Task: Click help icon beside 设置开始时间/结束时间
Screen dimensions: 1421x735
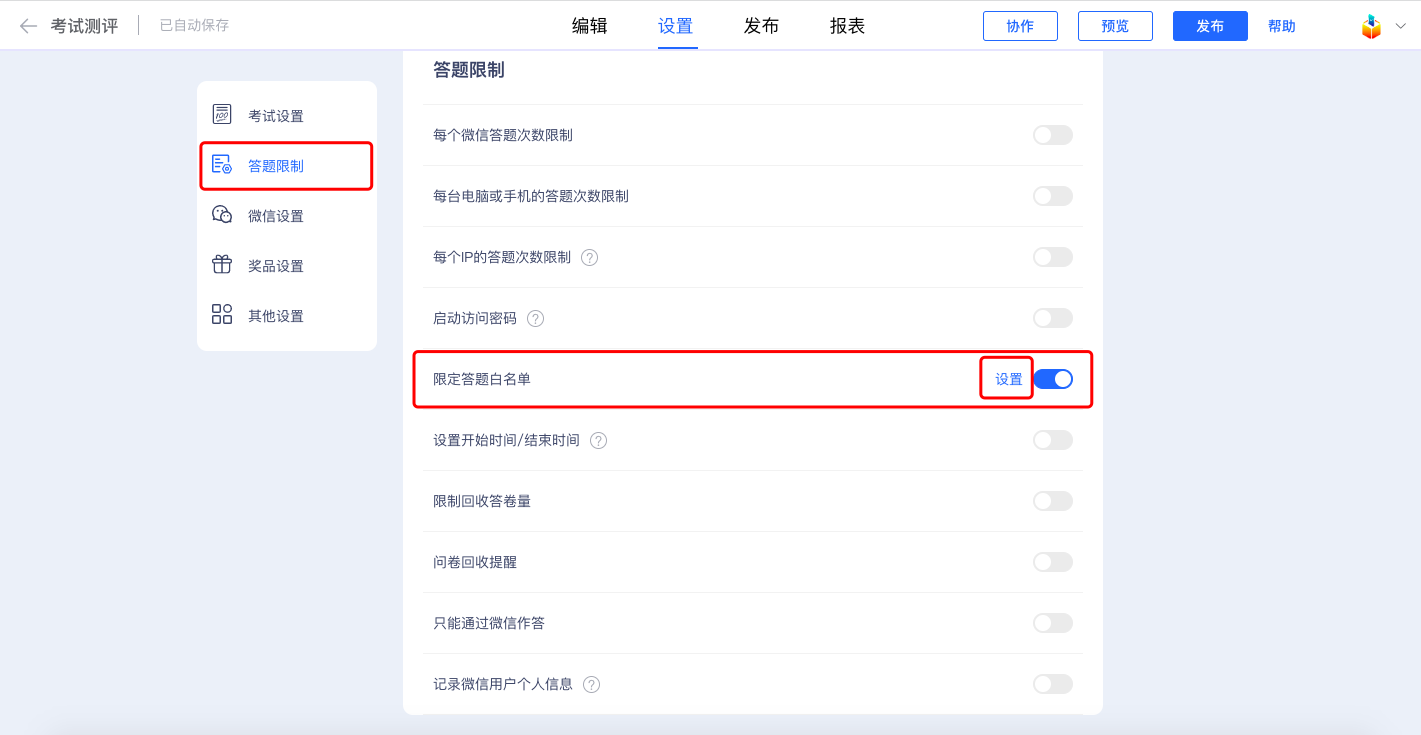Action: [599, 441]
